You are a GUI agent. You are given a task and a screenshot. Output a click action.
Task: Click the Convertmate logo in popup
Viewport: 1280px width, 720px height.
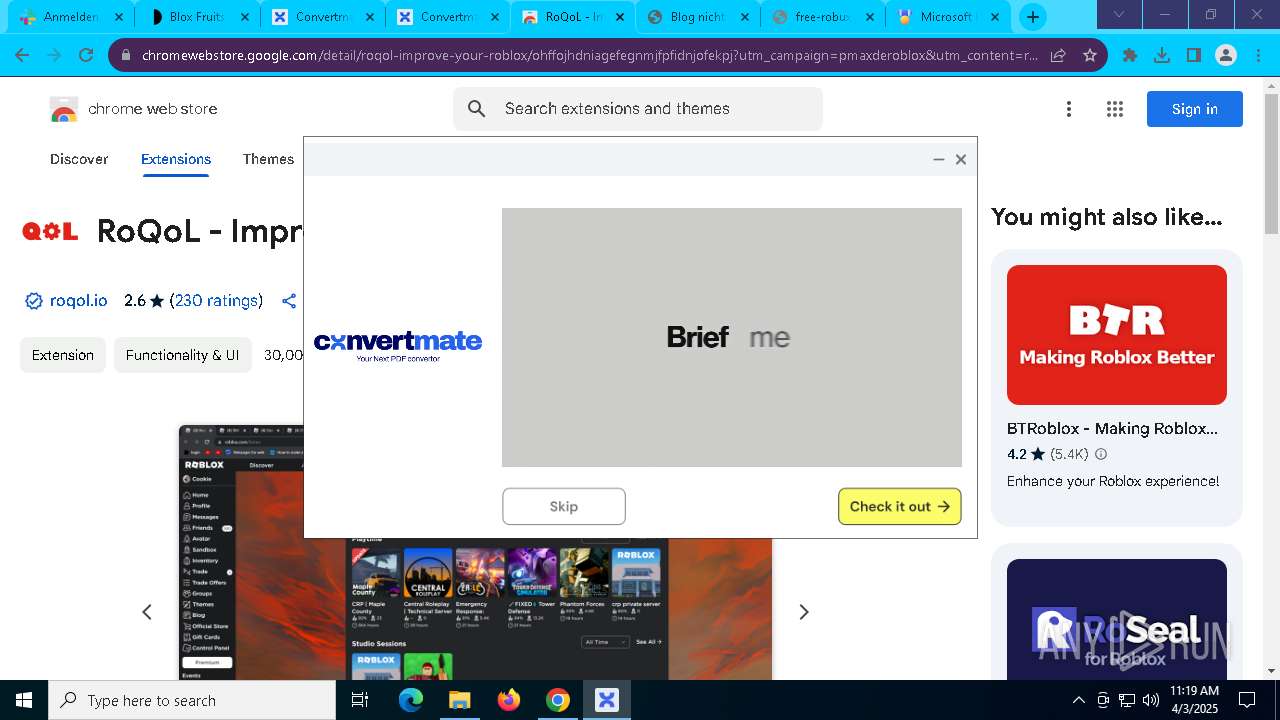[398, 345]
